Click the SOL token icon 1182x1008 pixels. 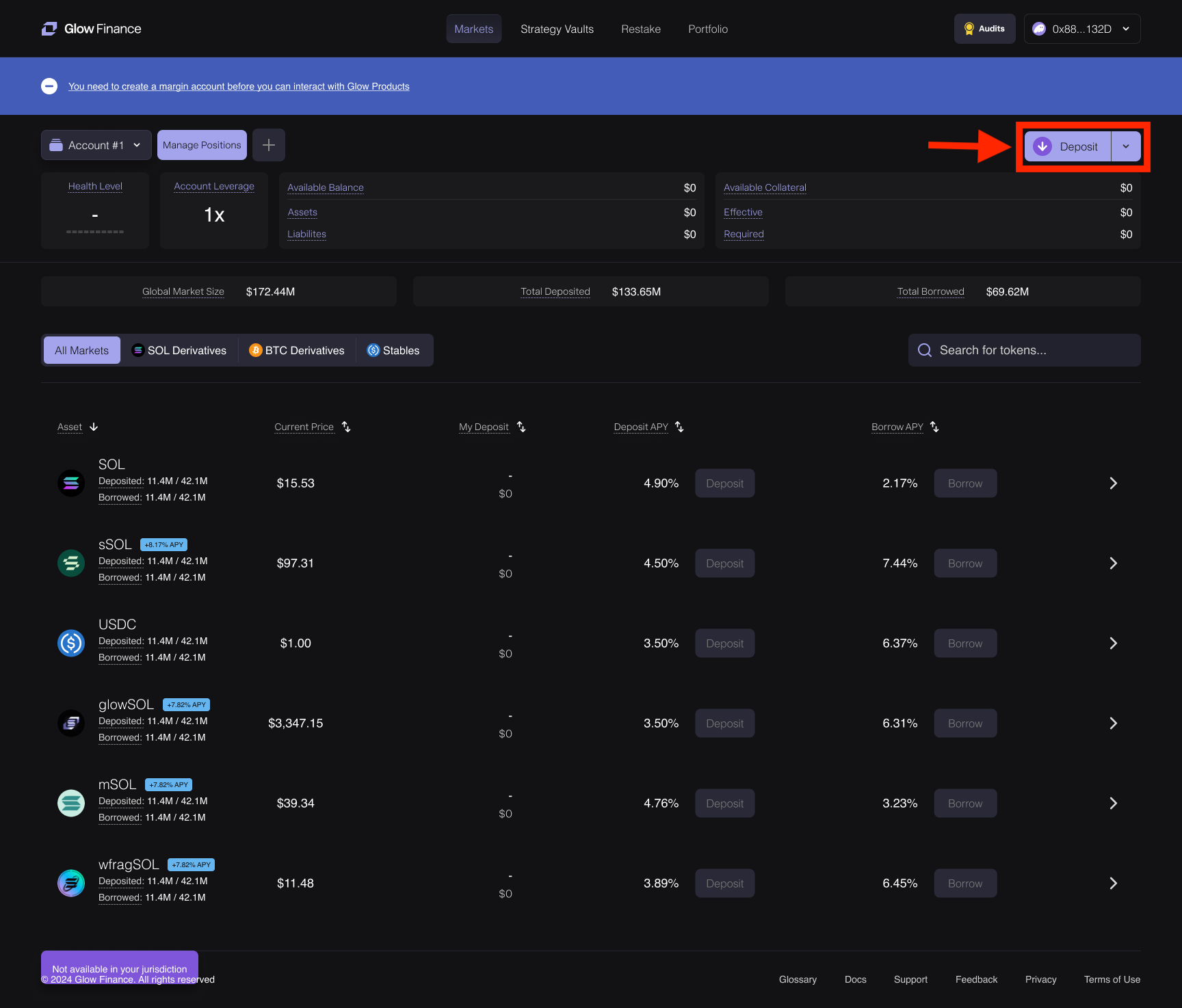[x=71, y=483]
